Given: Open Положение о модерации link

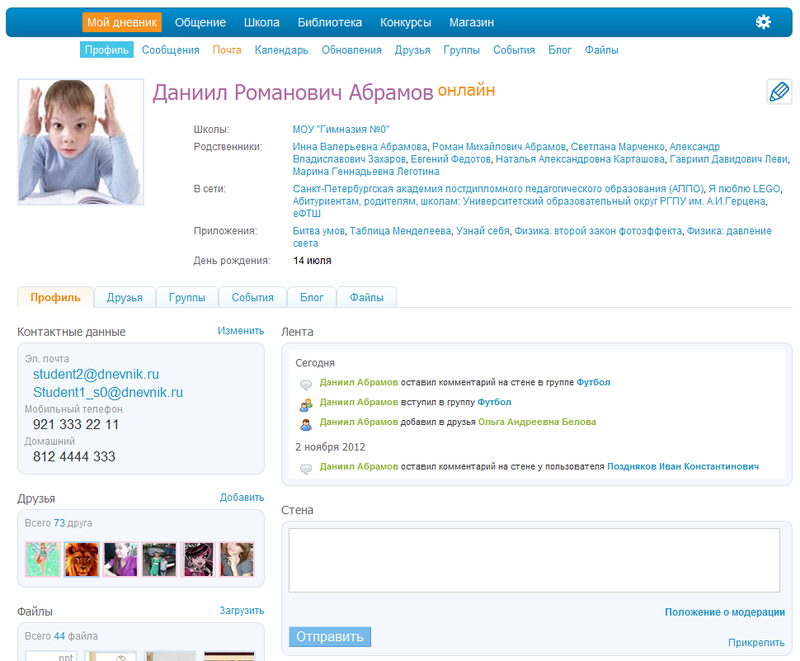Looking at the screenshot, I should click(x=724, y=612).
